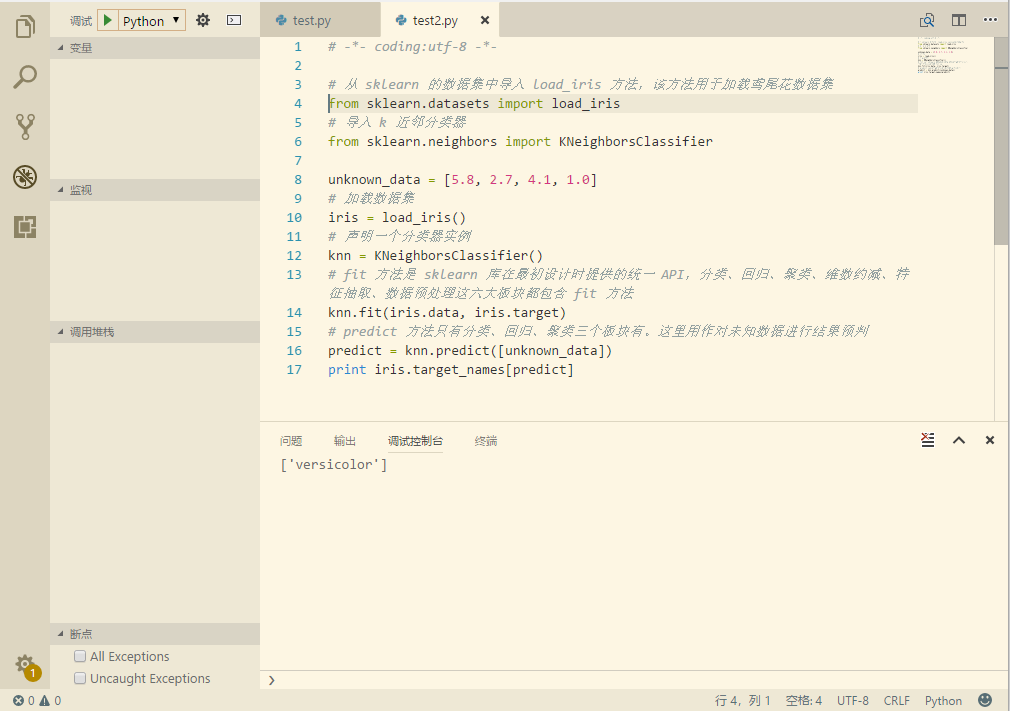Viewport: 1010px width, 711px height.
Task: Open debug console icon in debug toolbar
Action: (x=234, y=21)
